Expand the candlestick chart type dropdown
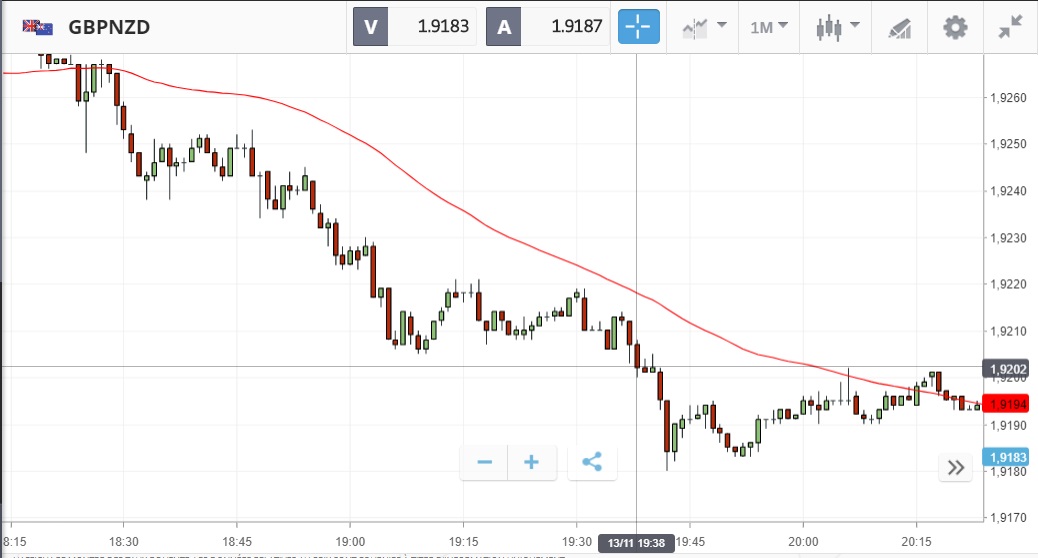This screenshot has height=558, width=1038. (x=836, y=27)
